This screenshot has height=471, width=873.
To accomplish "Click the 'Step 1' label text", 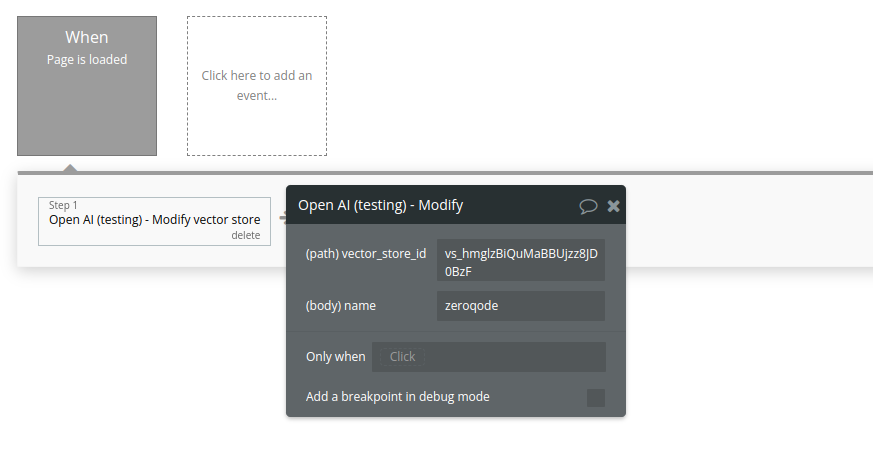I will pyautogui.click(x=63, y=205).
